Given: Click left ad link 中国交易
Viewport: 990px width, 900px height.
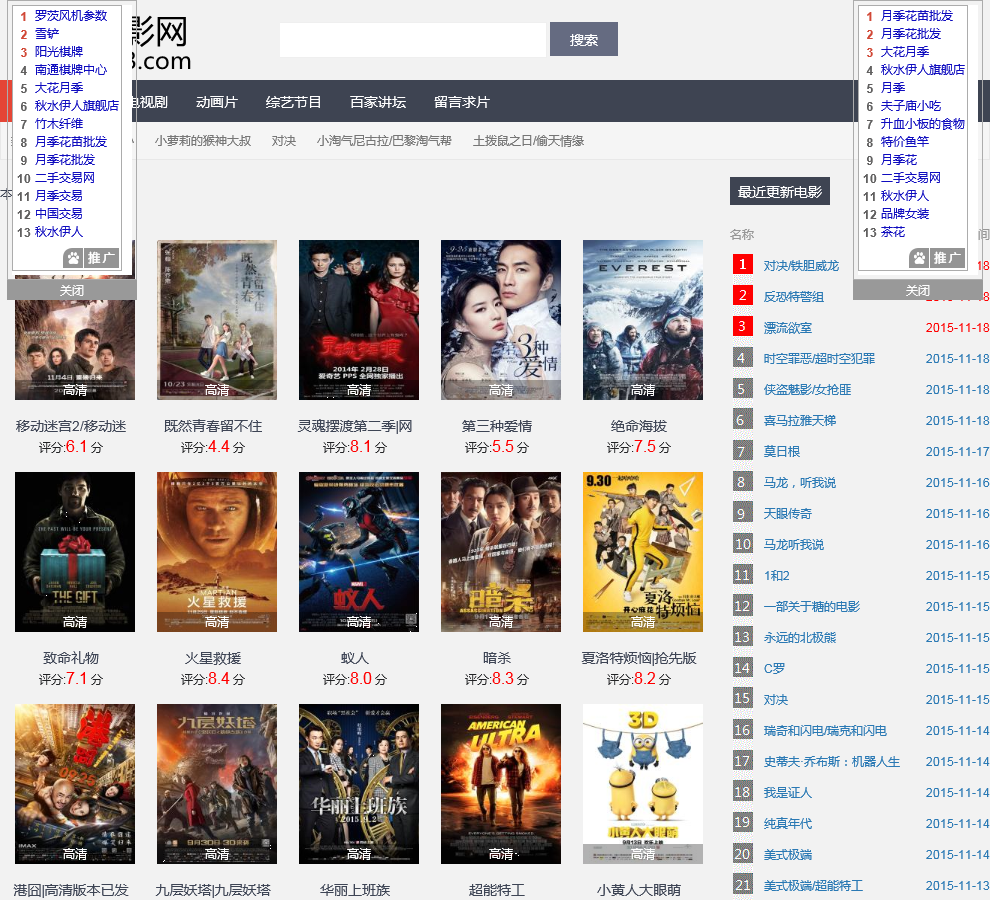Looking at the screenshot, I should (59, 213).
